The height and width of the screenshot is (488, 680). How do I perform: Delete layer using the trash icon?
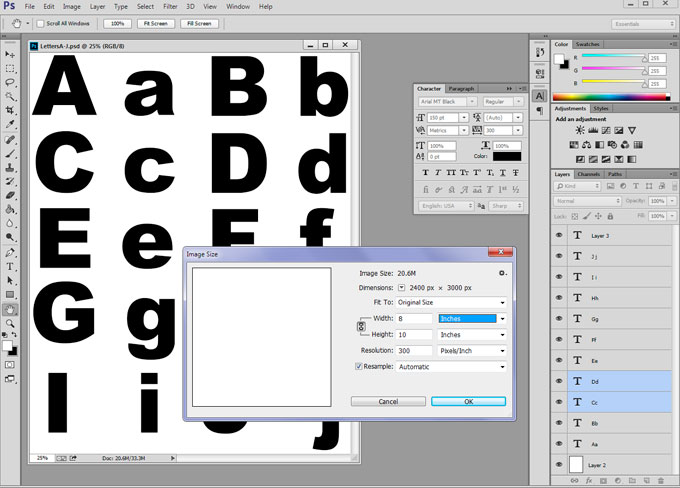coord(660,480)
